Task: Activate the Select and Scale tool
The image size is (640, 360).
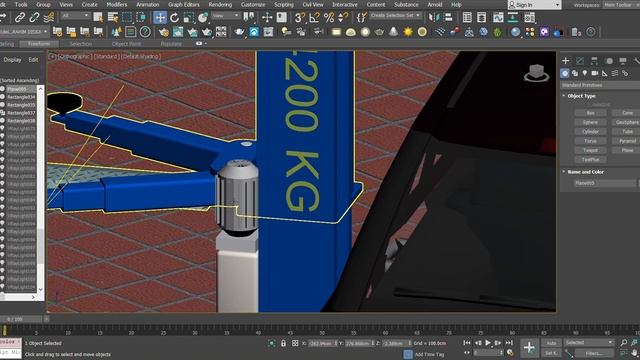Action: pos(189,18)
